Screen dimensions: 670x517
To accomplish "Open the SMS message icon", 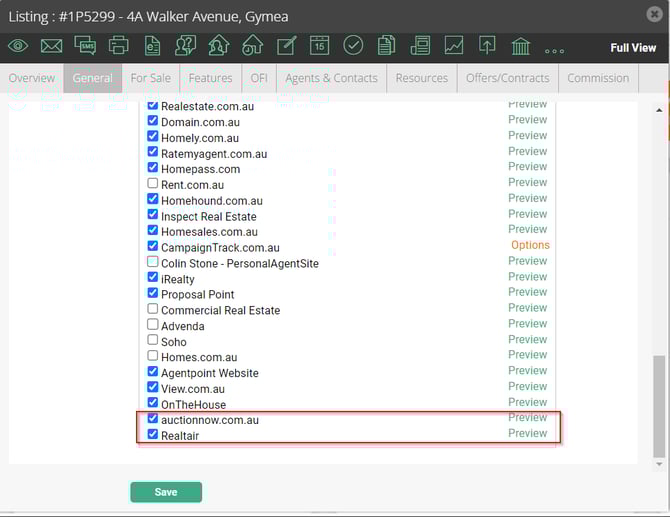I will click(85, 45).
